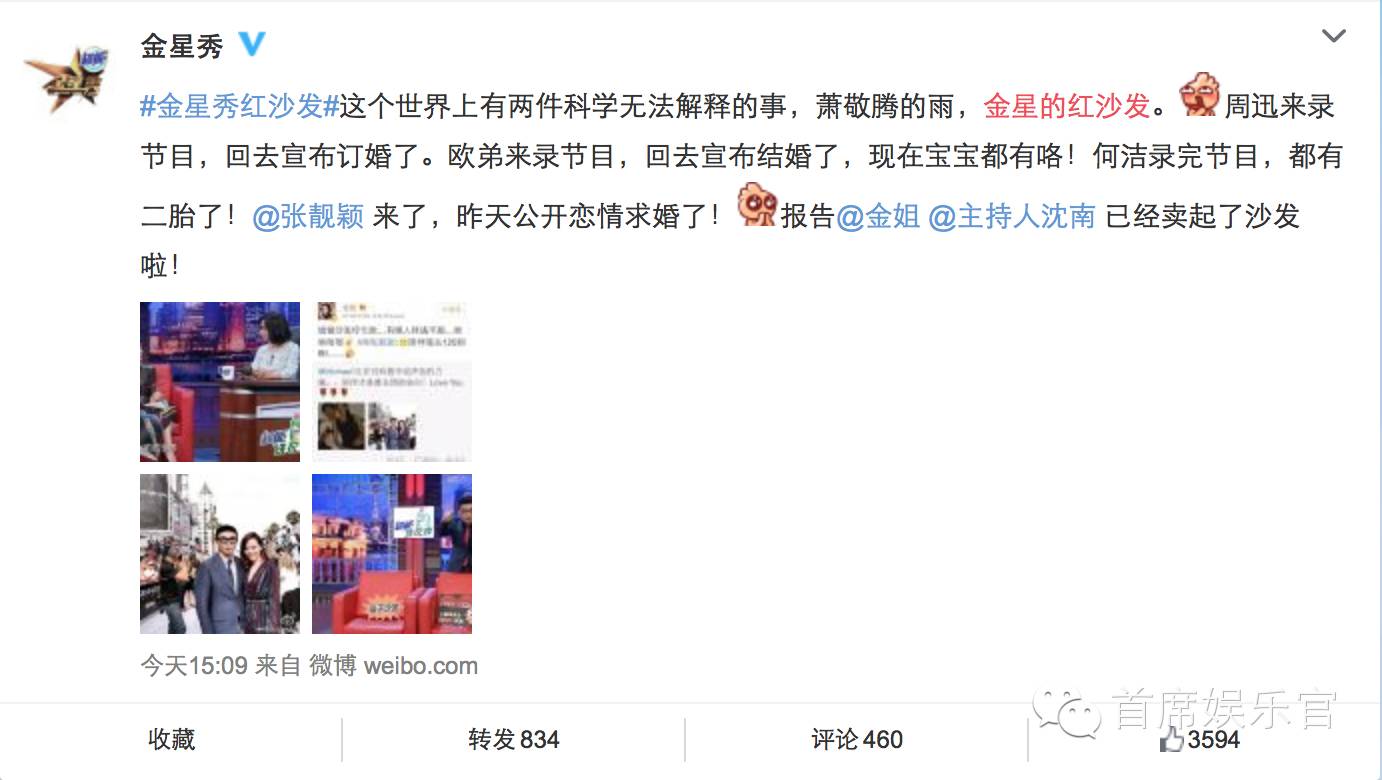Expand the post options chevron arrow

1334,37
